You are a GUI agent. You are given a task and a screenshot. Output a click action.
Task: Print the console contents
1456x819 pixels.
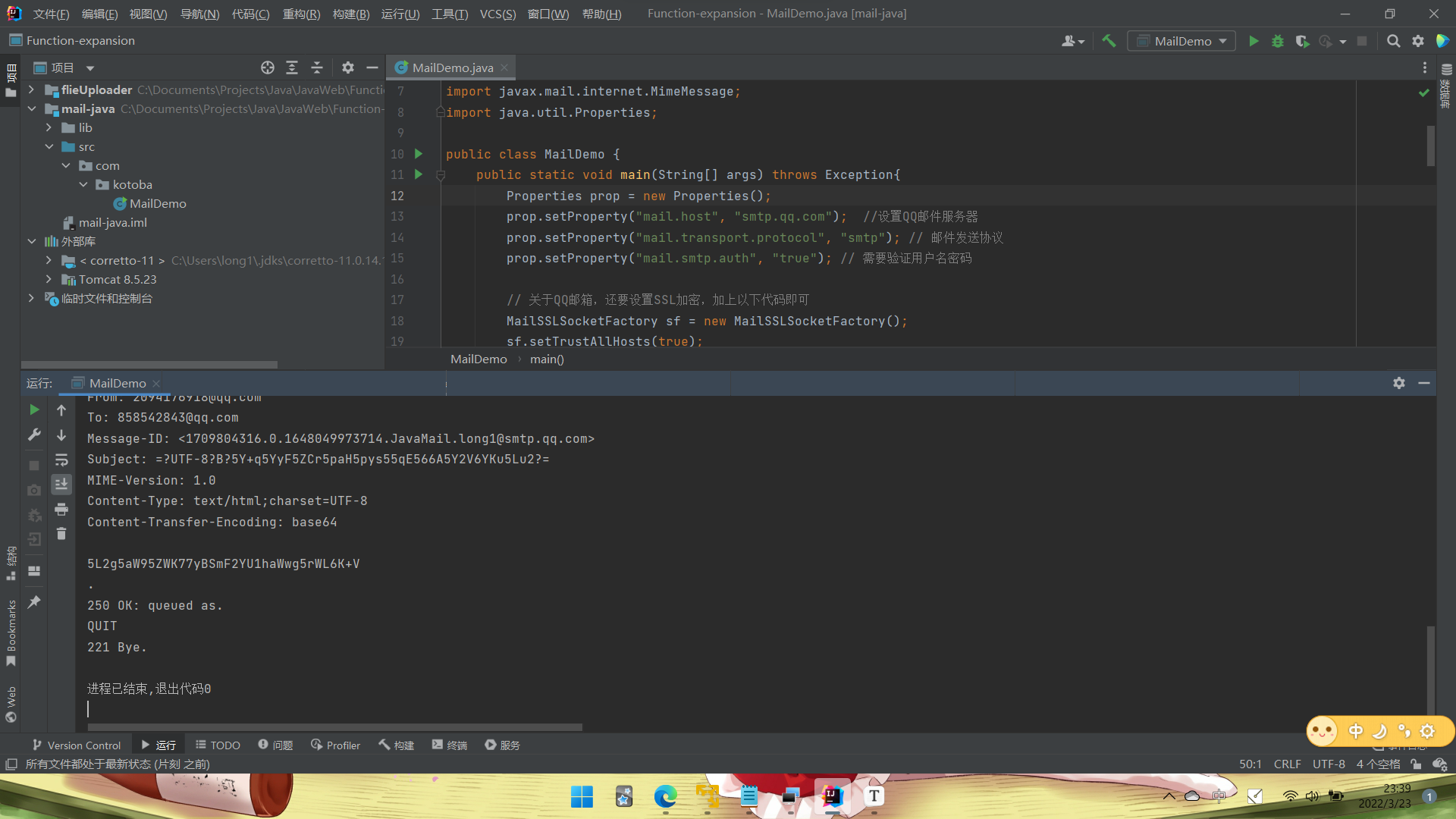(x=61, y=510)
